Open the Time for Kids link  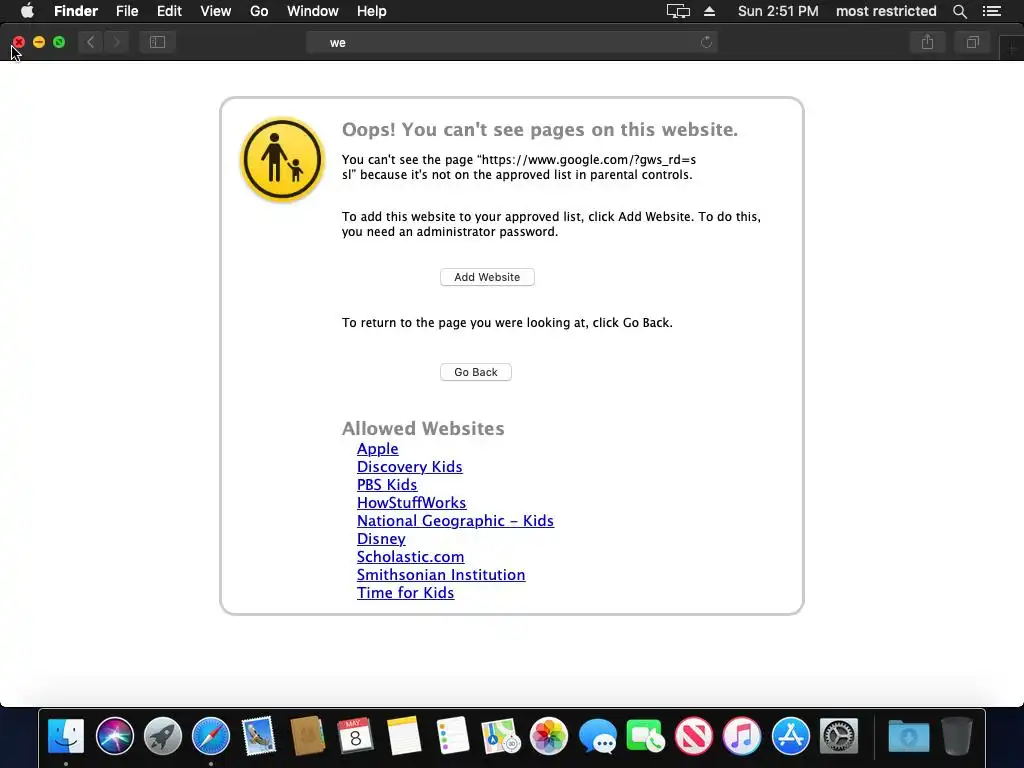(x=405, y=592)
